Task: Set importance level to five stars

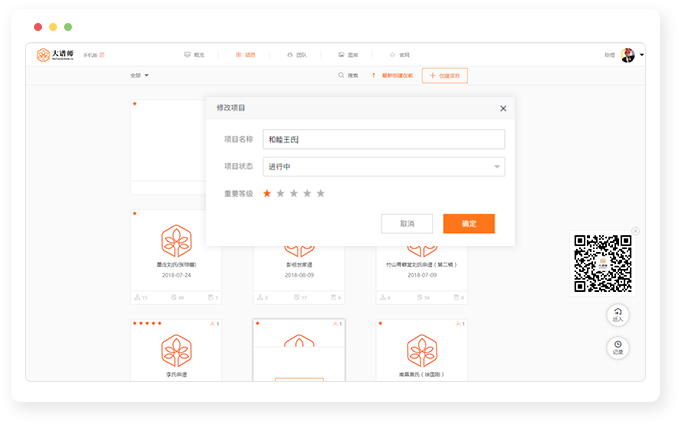Action: [321, 193]
